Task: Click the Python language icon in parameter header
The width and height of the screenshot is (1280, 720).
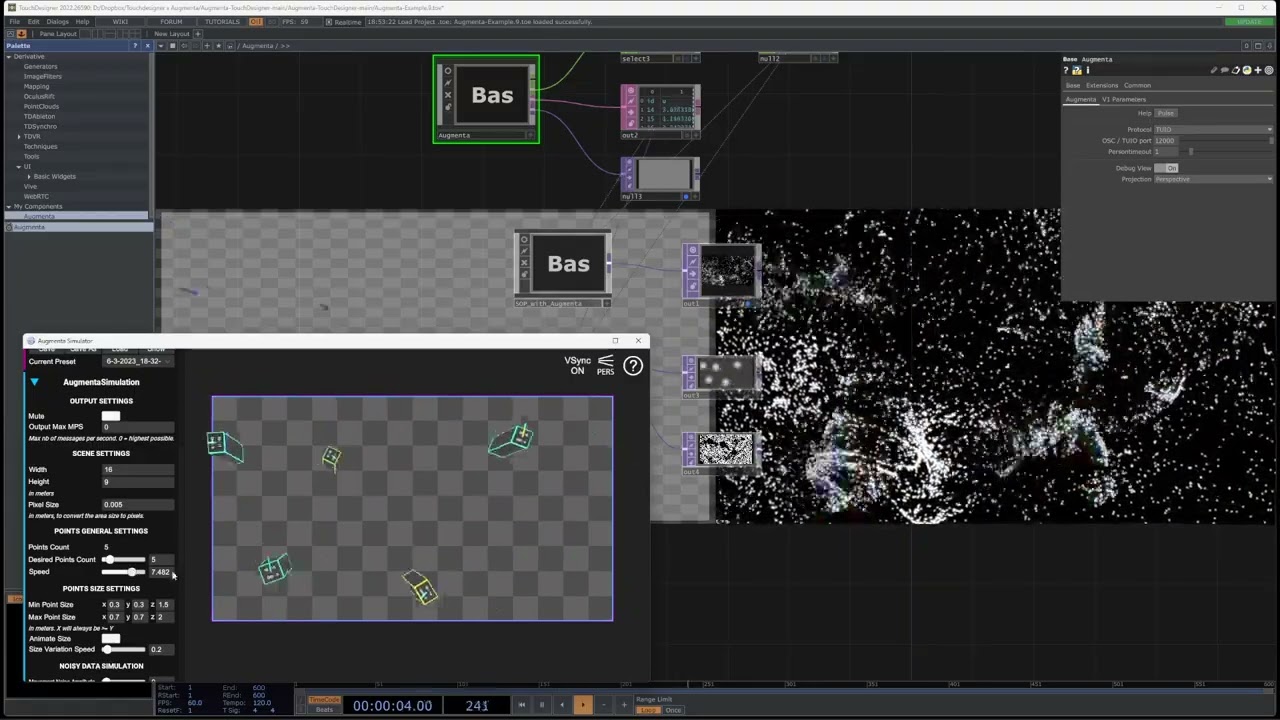Action: 1247,70
